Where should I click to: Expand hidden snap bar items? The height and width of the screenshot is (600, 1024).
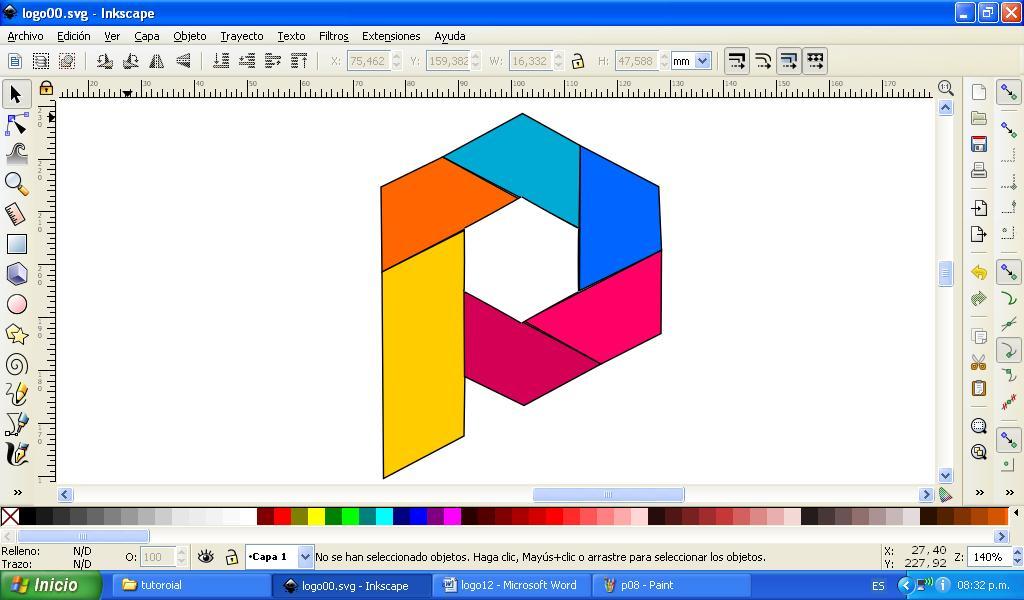point(1010,492)
